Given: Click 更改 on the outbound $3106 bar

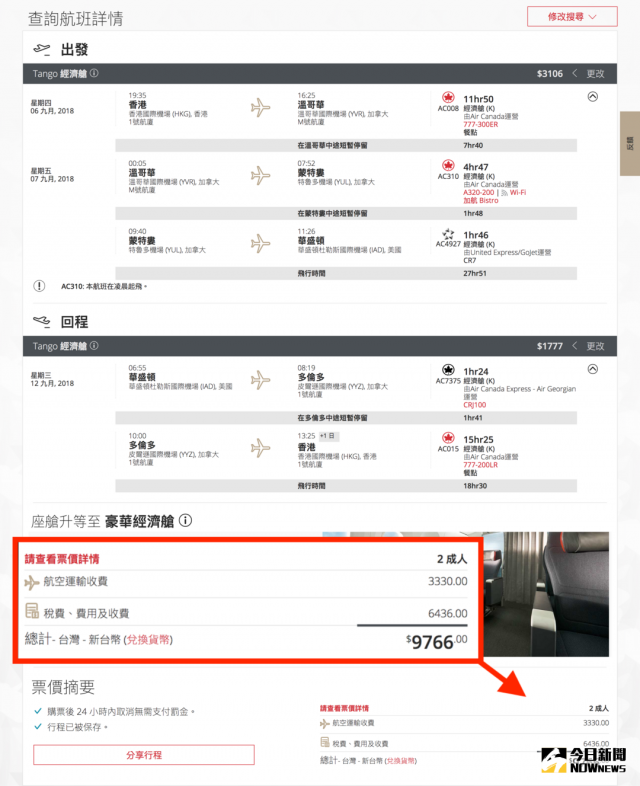Looking at the screenshot, I should [595, 74].
